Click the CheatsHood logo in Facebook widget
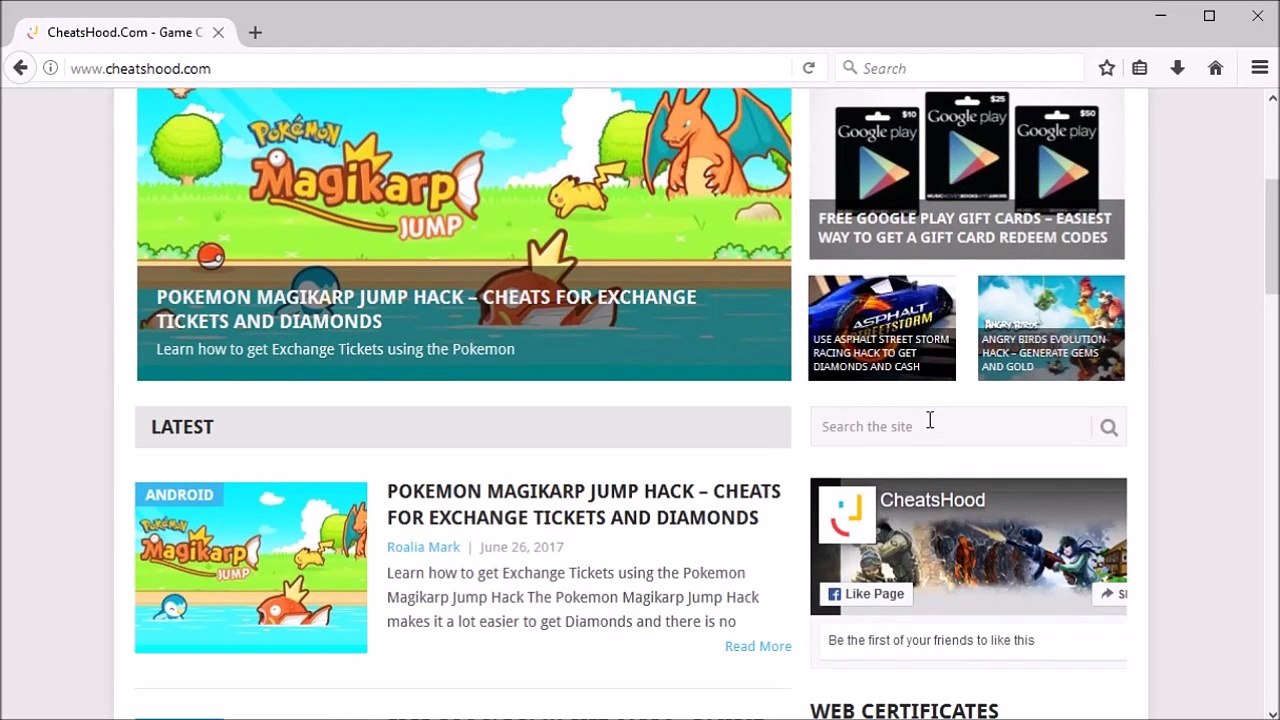The image size is (1280, 720). point(848,514)
